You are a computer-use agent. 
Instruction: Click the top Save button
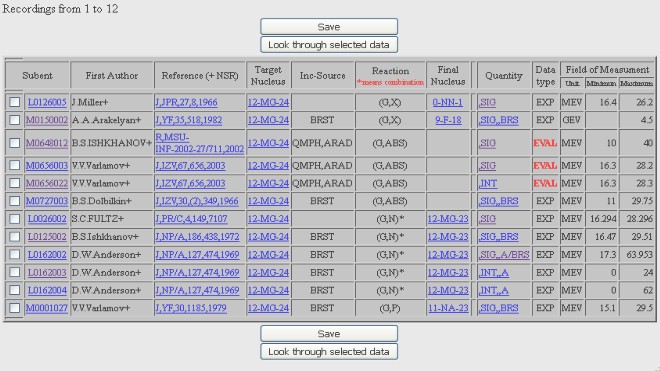coord(329,27)
